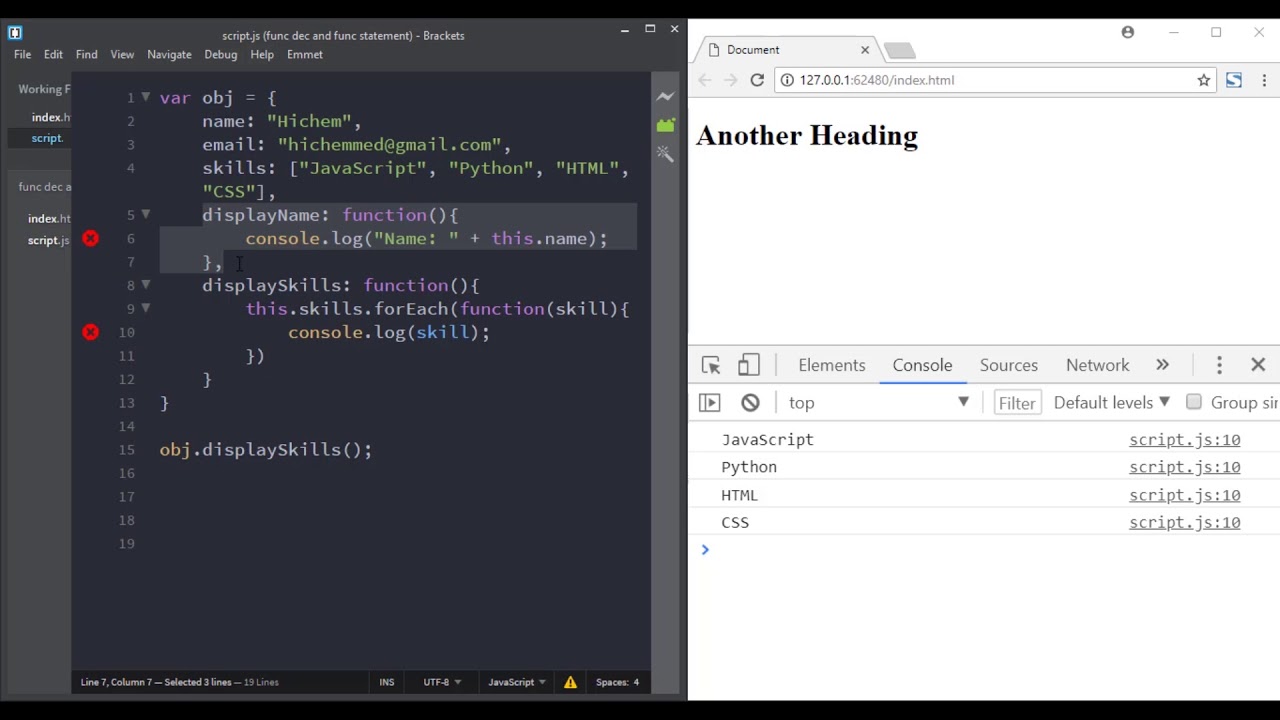Screen dimensions: 1280x720
Task: Open the console context dropdown showing top
Action: pyautogui.click(x=878, y=402)
